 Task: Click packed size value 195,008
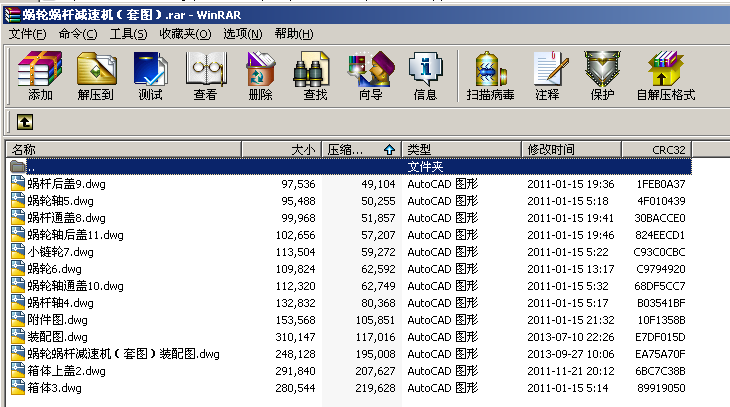click(x=375, y=354)
